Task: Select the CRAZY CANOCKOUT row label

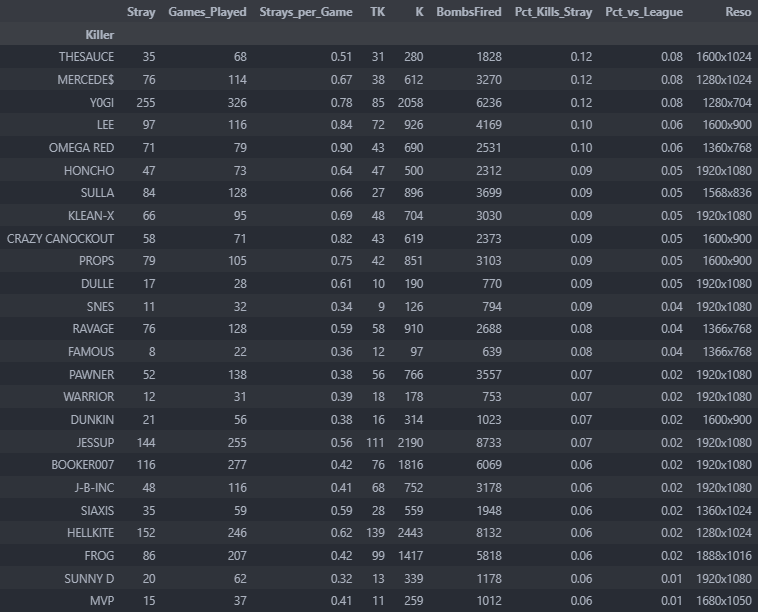Action: (x=60, y=239)
